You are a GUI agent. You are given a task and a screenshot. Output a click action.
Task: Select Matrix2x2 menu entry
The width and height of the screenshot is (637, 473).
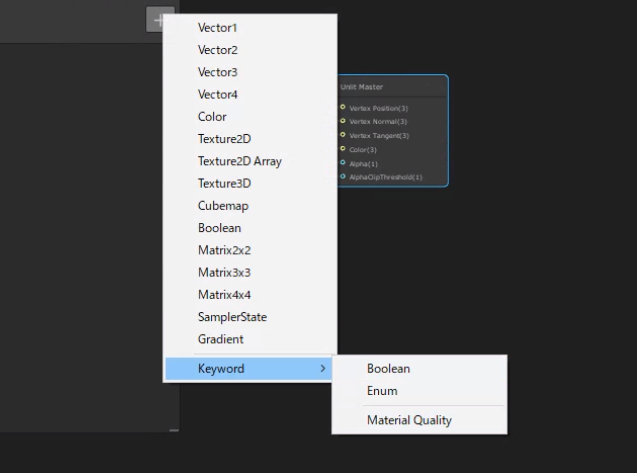pos(250,250)
